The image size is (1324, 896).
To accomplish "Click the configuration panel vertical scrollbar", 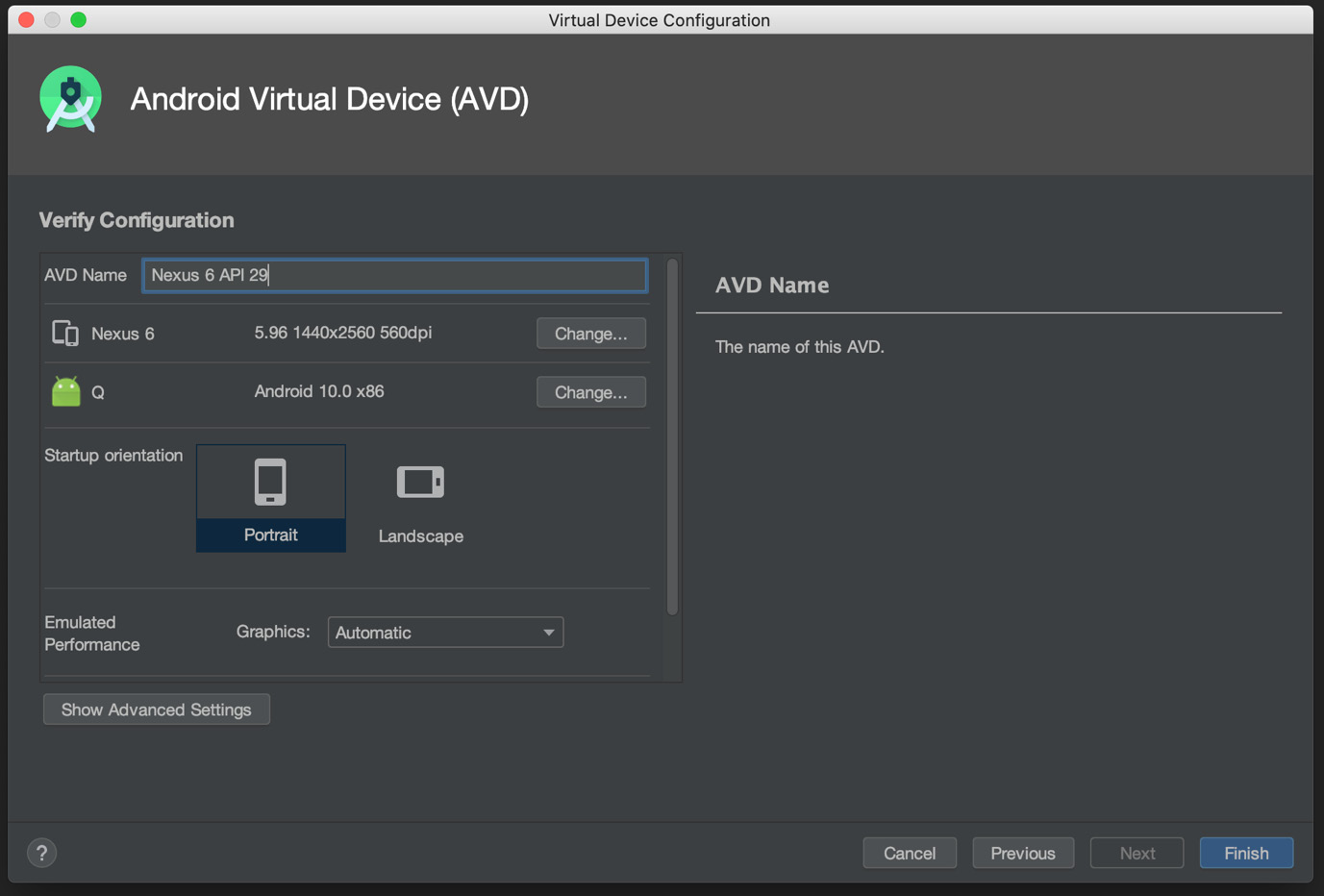I will click(672, 436).
